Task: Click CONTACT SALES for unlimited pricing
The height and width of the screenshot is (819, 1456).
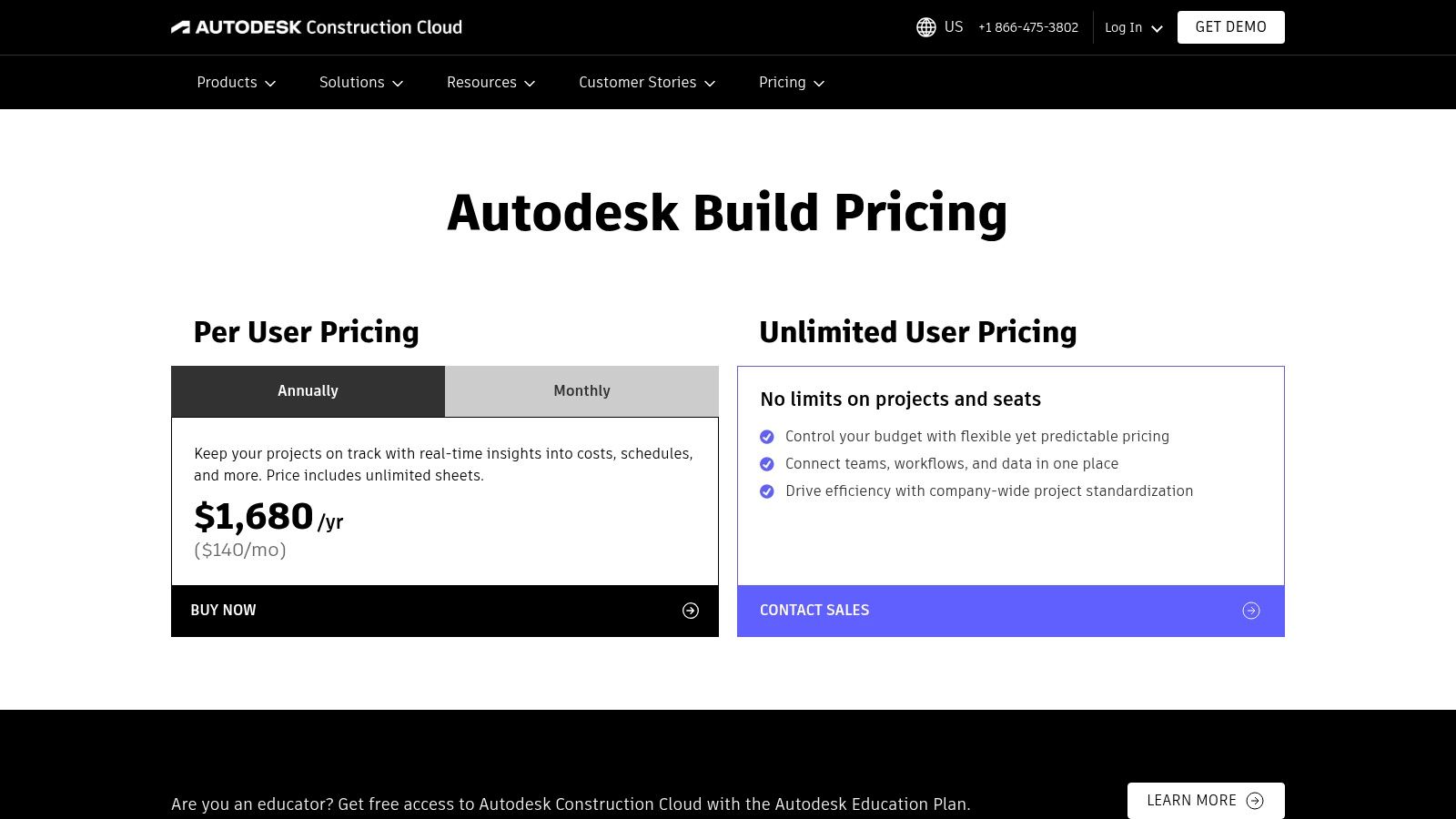Action: click(814, 611)
